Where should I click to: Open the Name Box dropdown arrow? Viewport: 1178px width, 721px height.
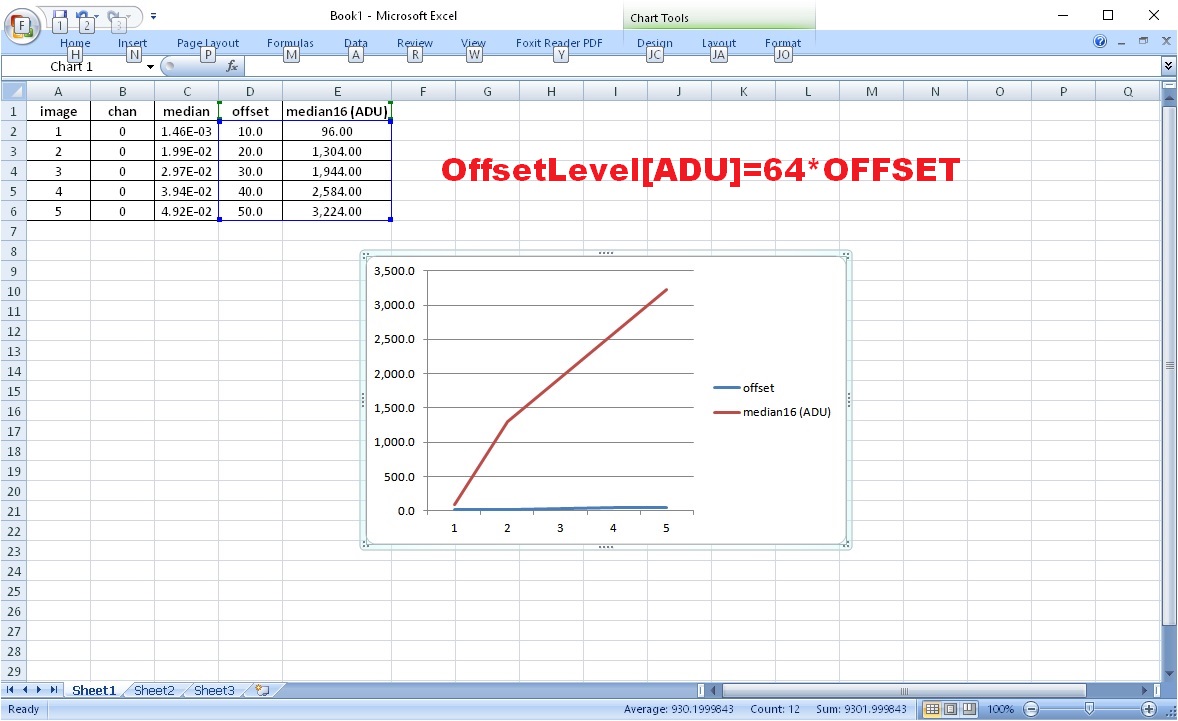point(151,67)
